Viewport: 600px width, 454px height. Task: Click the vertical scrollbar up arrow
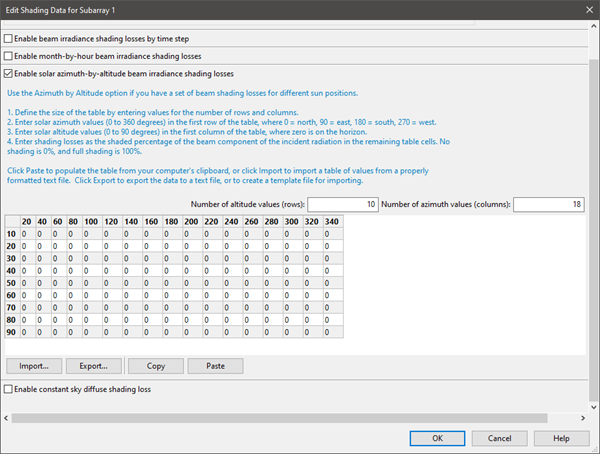click(x=593, y=26)
